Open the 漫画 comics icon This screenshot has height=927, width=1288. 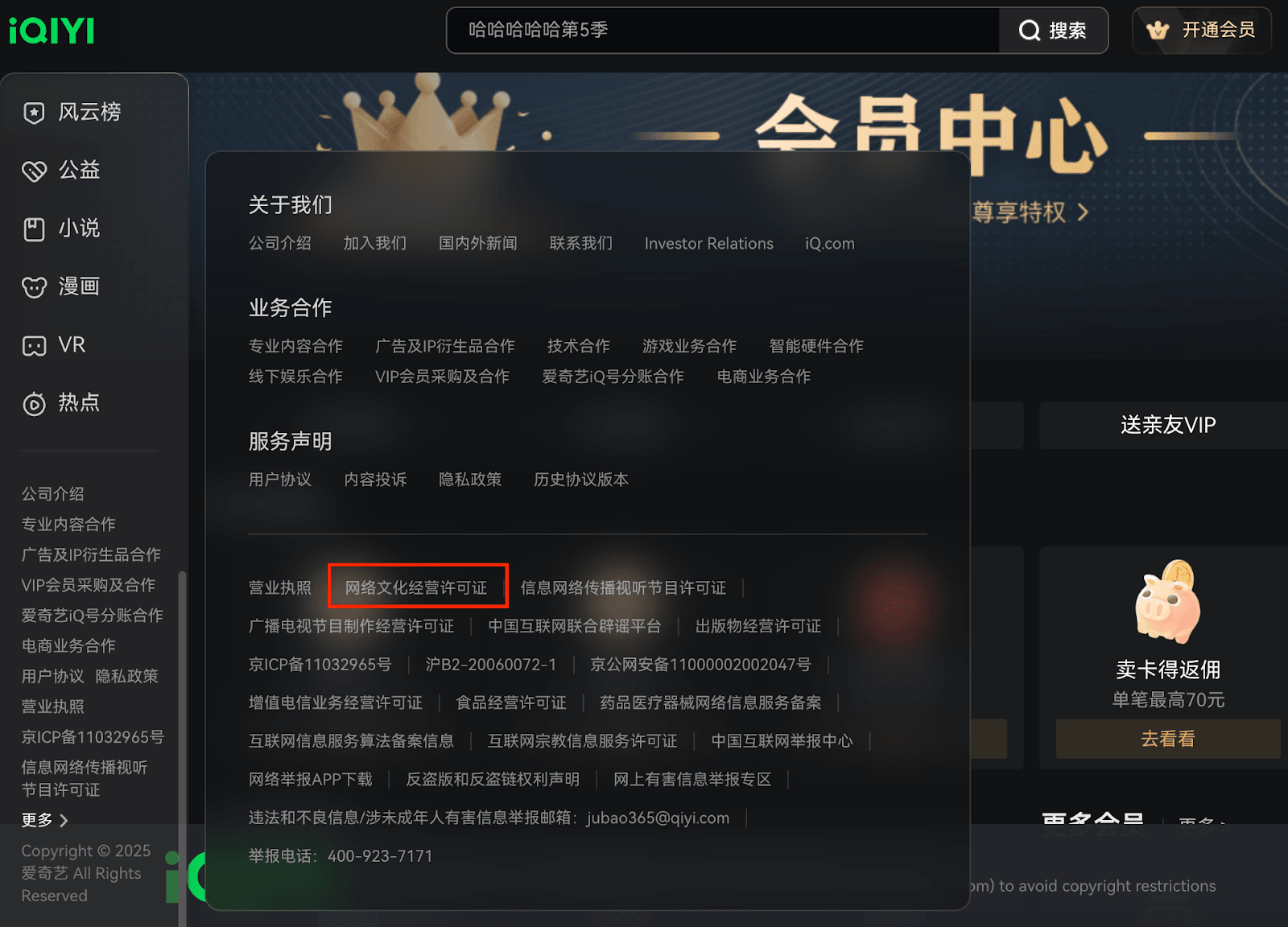34,287
